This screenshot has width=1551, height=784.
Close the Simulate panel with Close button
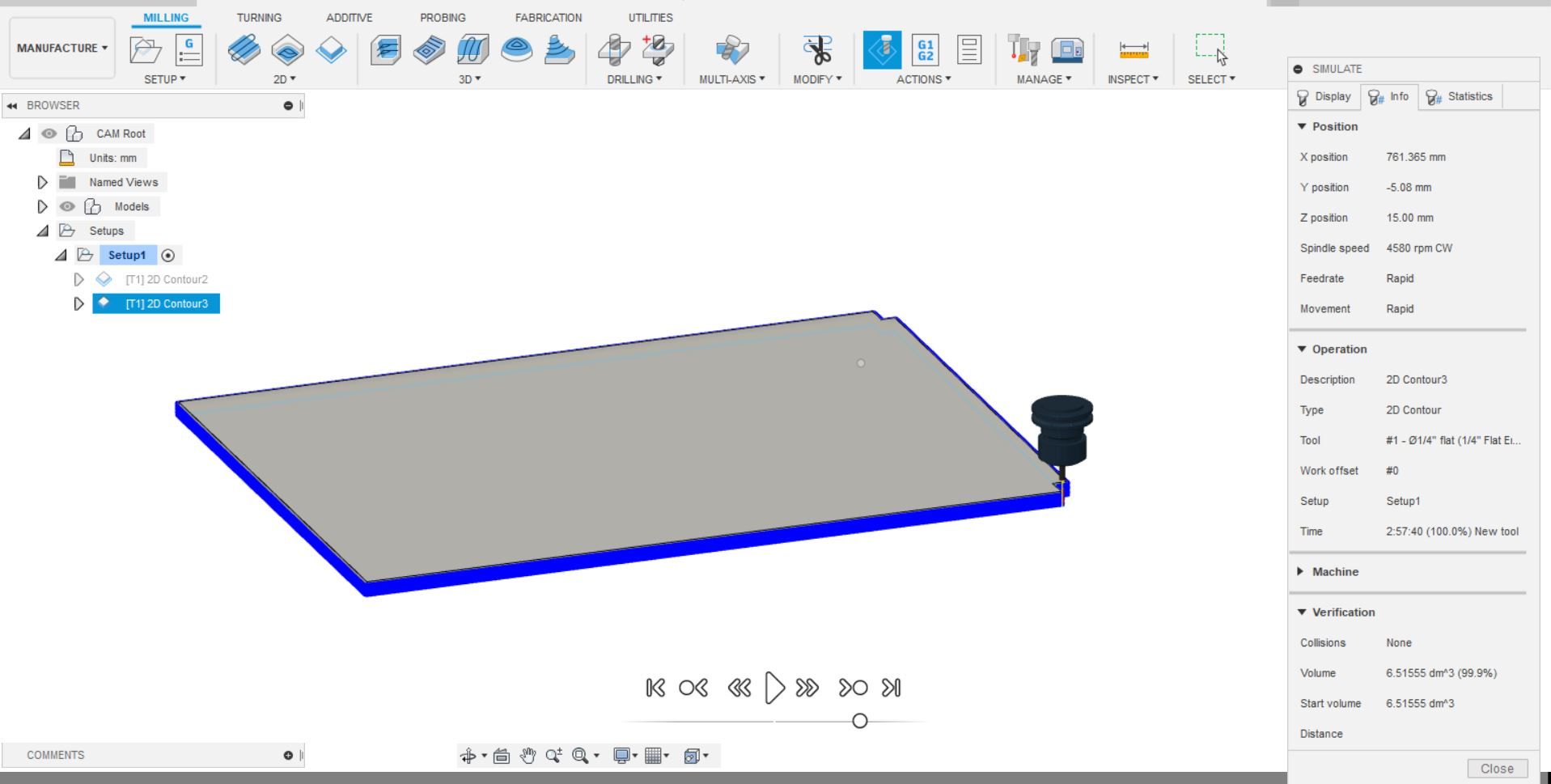1497,769
